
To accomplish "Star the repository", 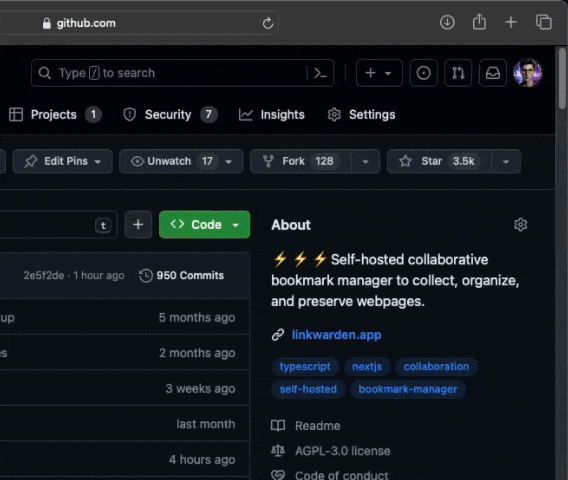I will coord(439,161).
